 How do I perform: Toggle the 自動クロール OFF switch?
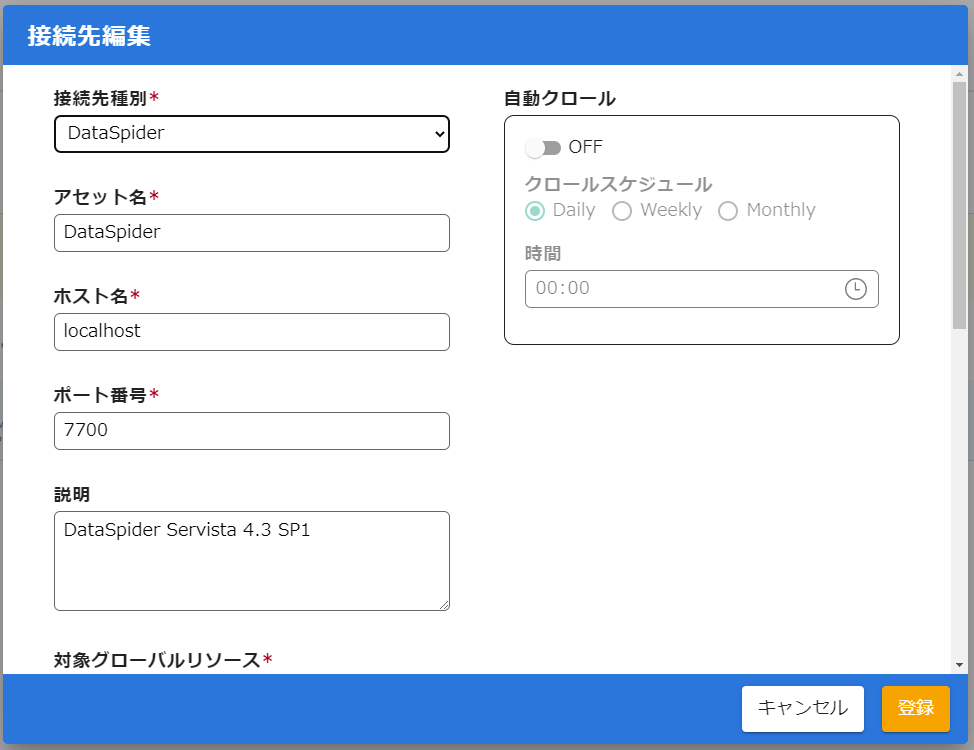tap(543, 148)
